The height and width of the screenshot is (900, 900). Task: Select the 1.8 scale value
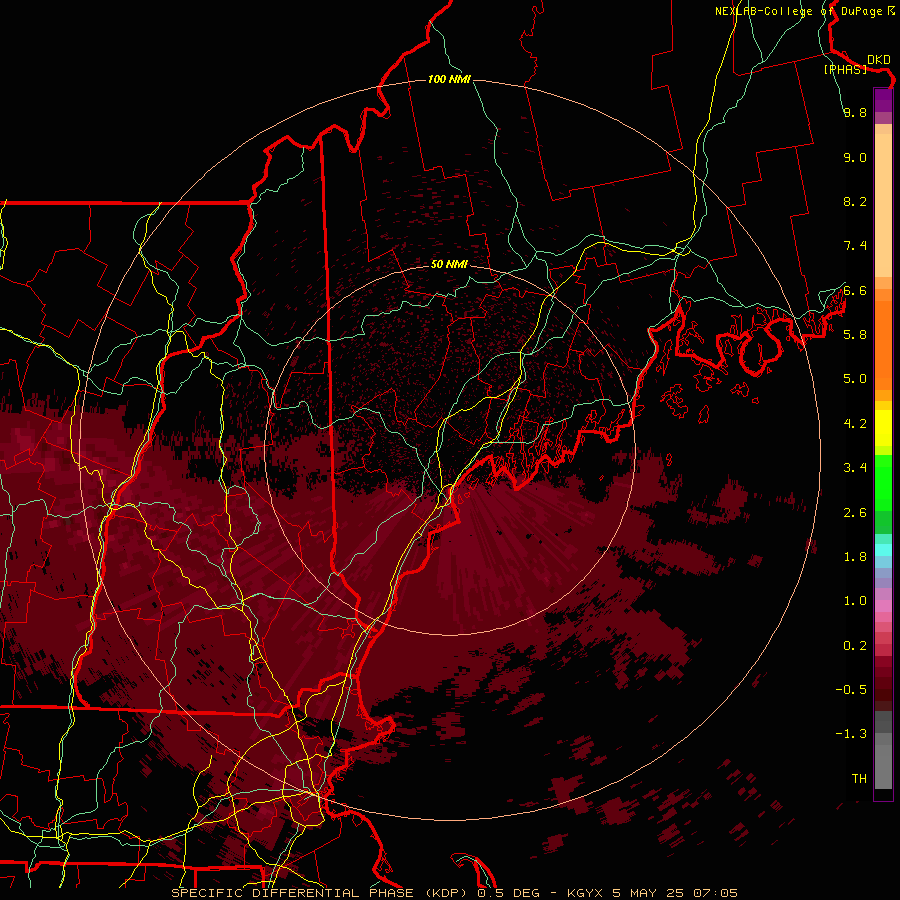(x=855, y=557)
